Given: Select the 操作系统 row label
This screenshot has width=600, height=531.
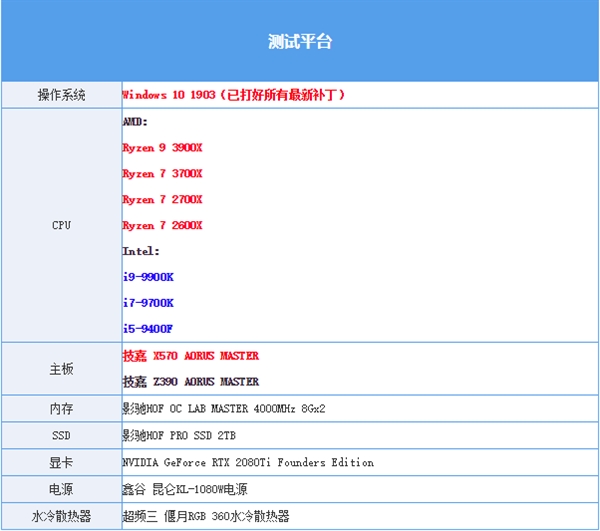Looking at the screenshot, I should point(61,94).
